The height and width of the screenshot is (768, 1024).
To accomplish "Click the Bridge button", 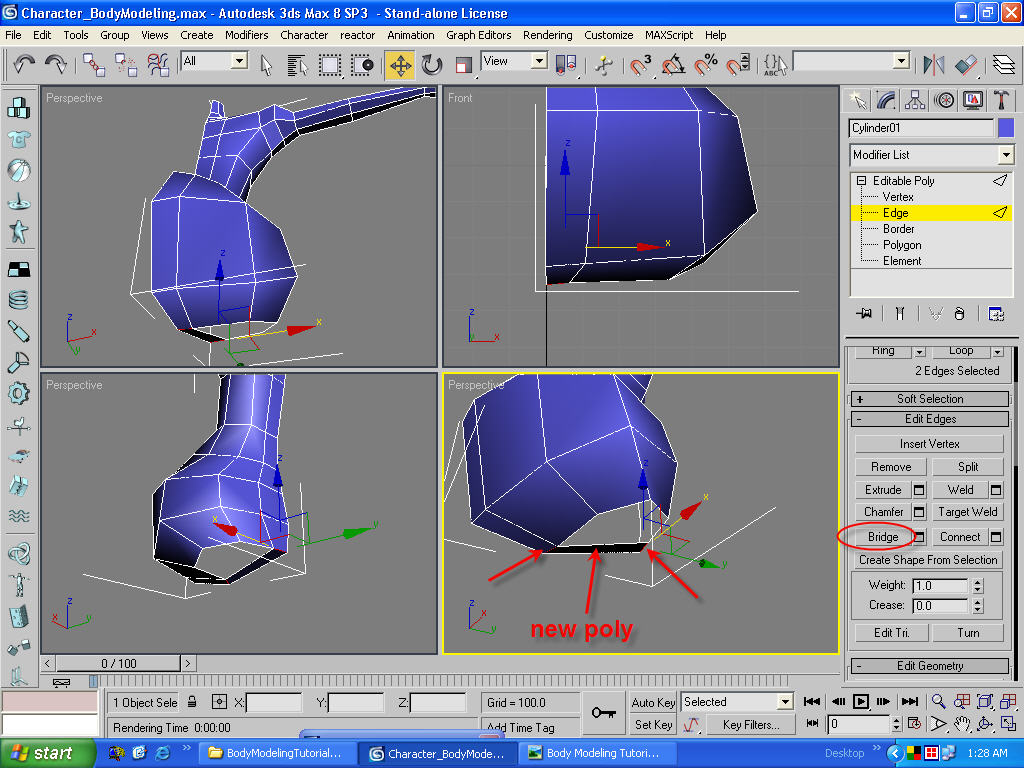I will point(883,537).
